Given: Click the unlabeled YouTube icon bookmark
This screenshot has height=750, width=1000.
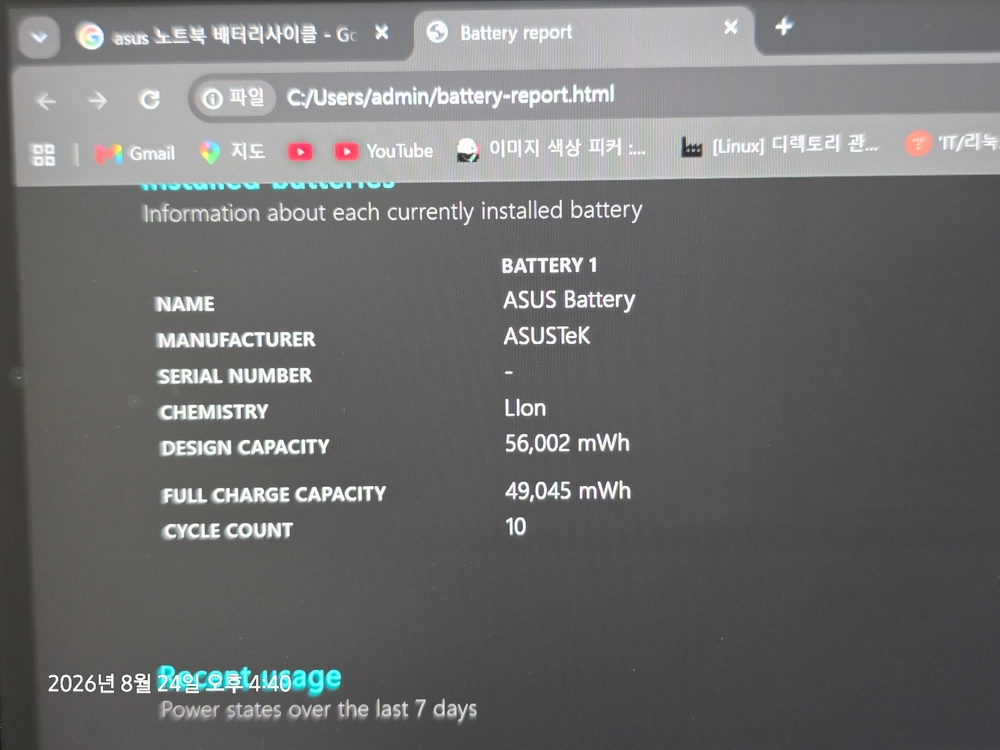Looking at the screenshot, I should click(300, 152).
